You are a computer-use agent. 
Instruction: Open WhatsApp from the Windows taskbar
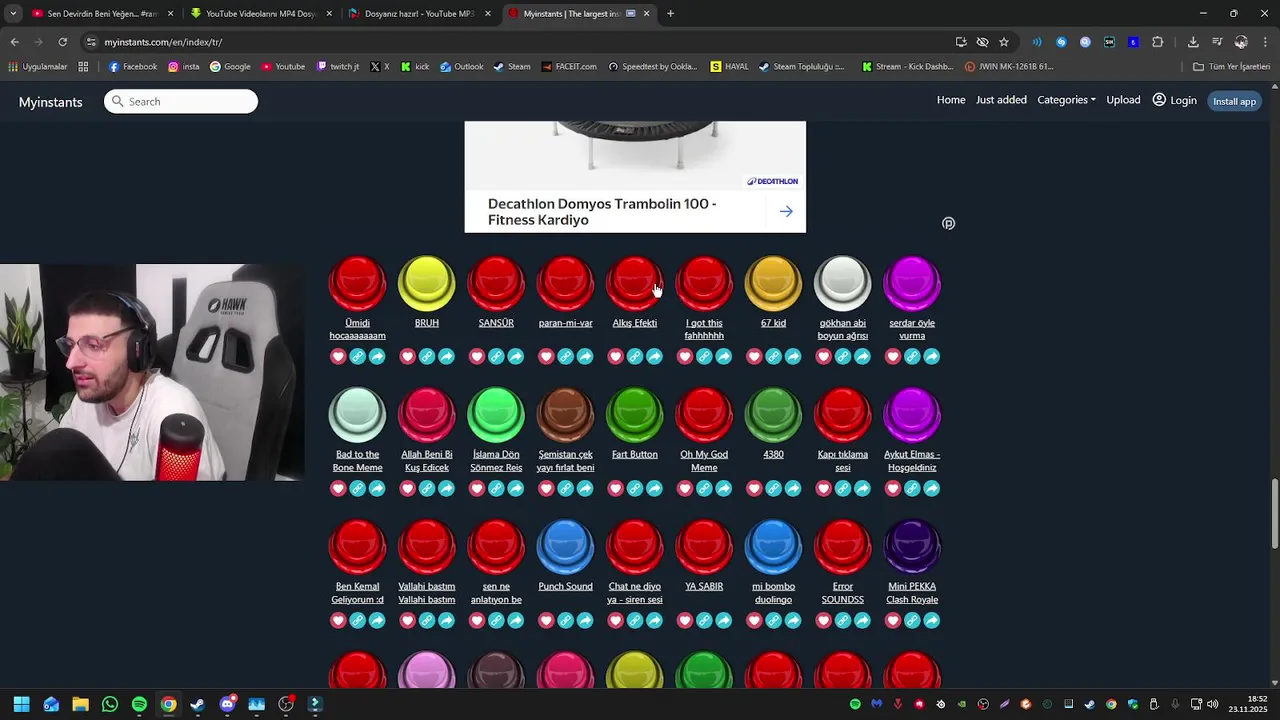pyautogui.click(x=110, y=704)
